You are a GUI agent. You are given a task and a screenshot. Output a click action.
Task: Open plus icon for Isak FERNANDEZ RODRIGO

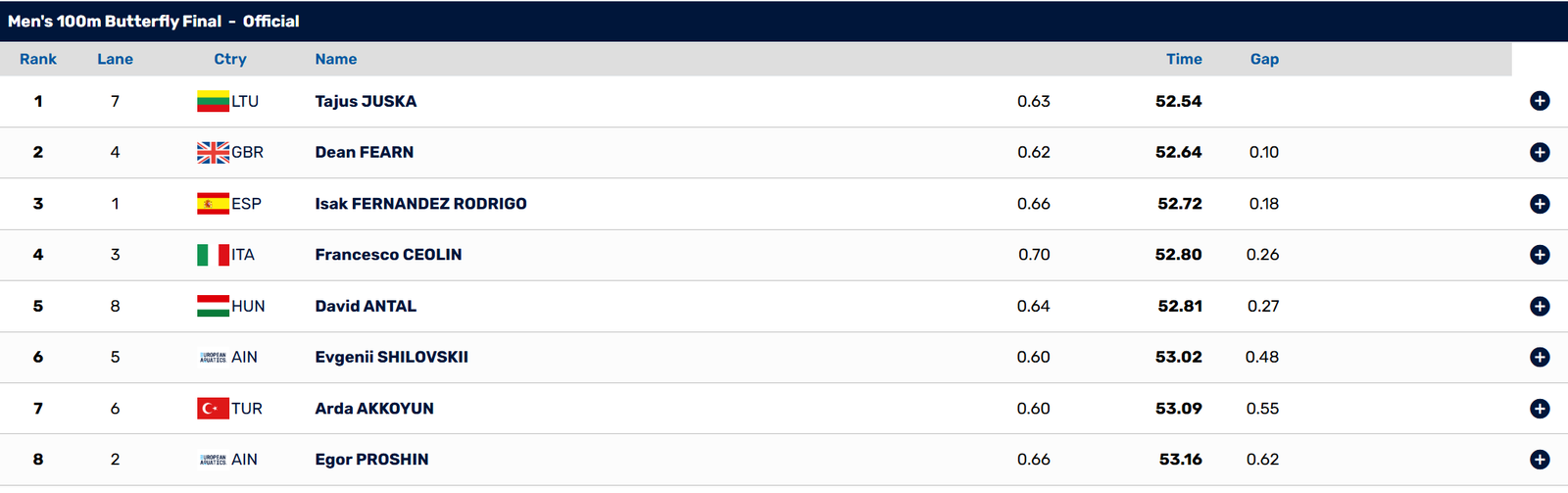[1540, 204]
